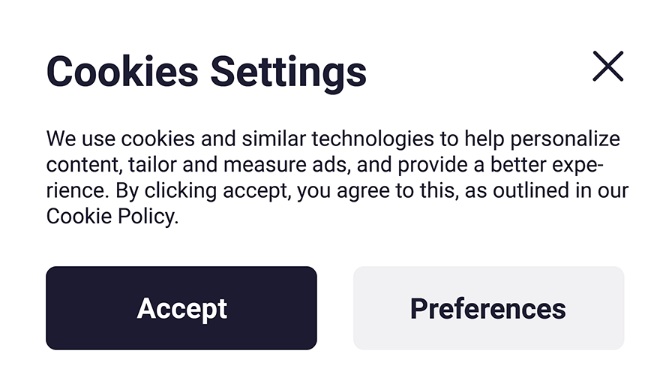
Task: Accept all cookies
Action: coord(181,308)
